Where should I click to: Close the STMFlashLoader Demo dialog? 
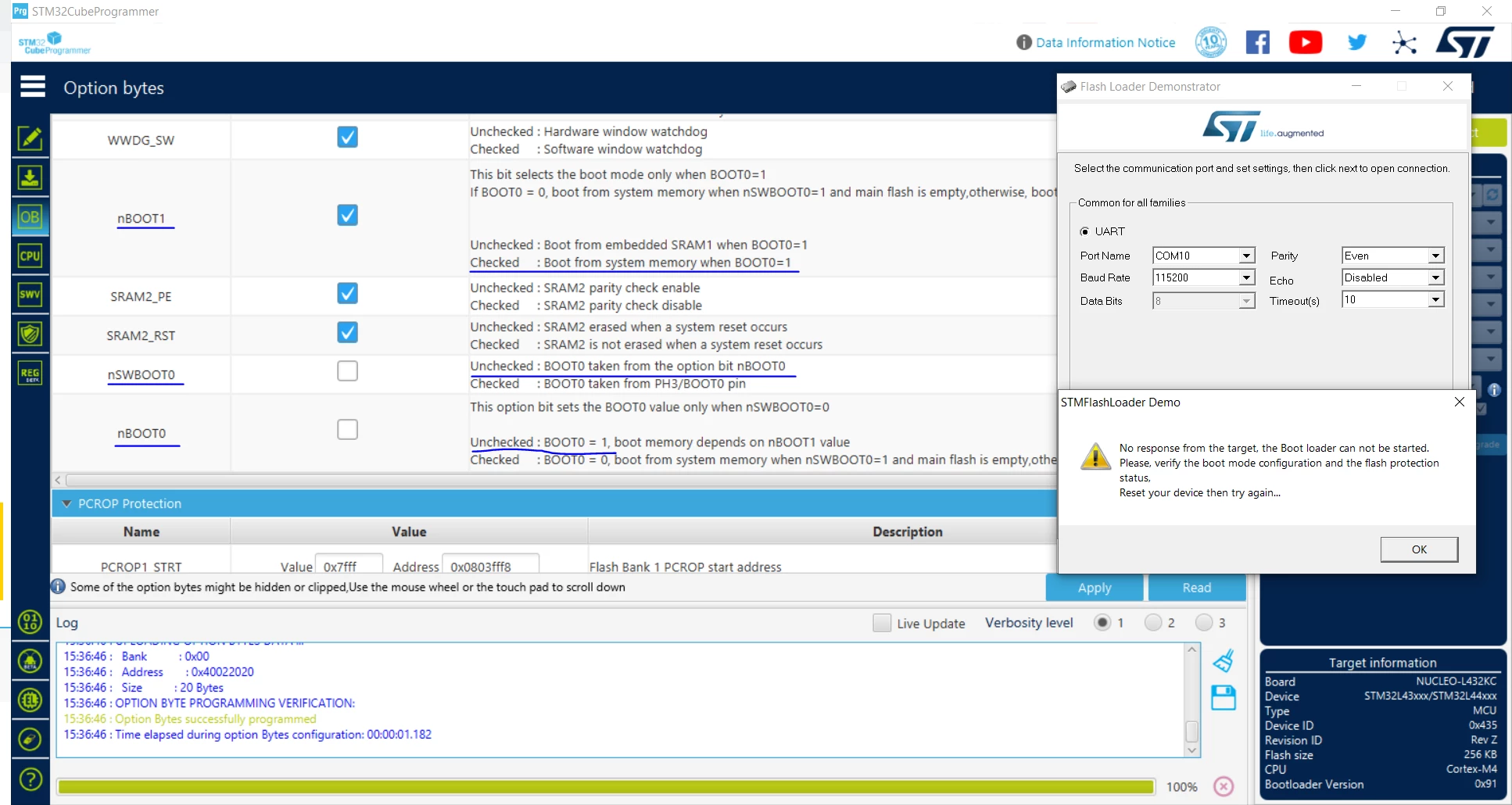click(x=1459, y=402)
